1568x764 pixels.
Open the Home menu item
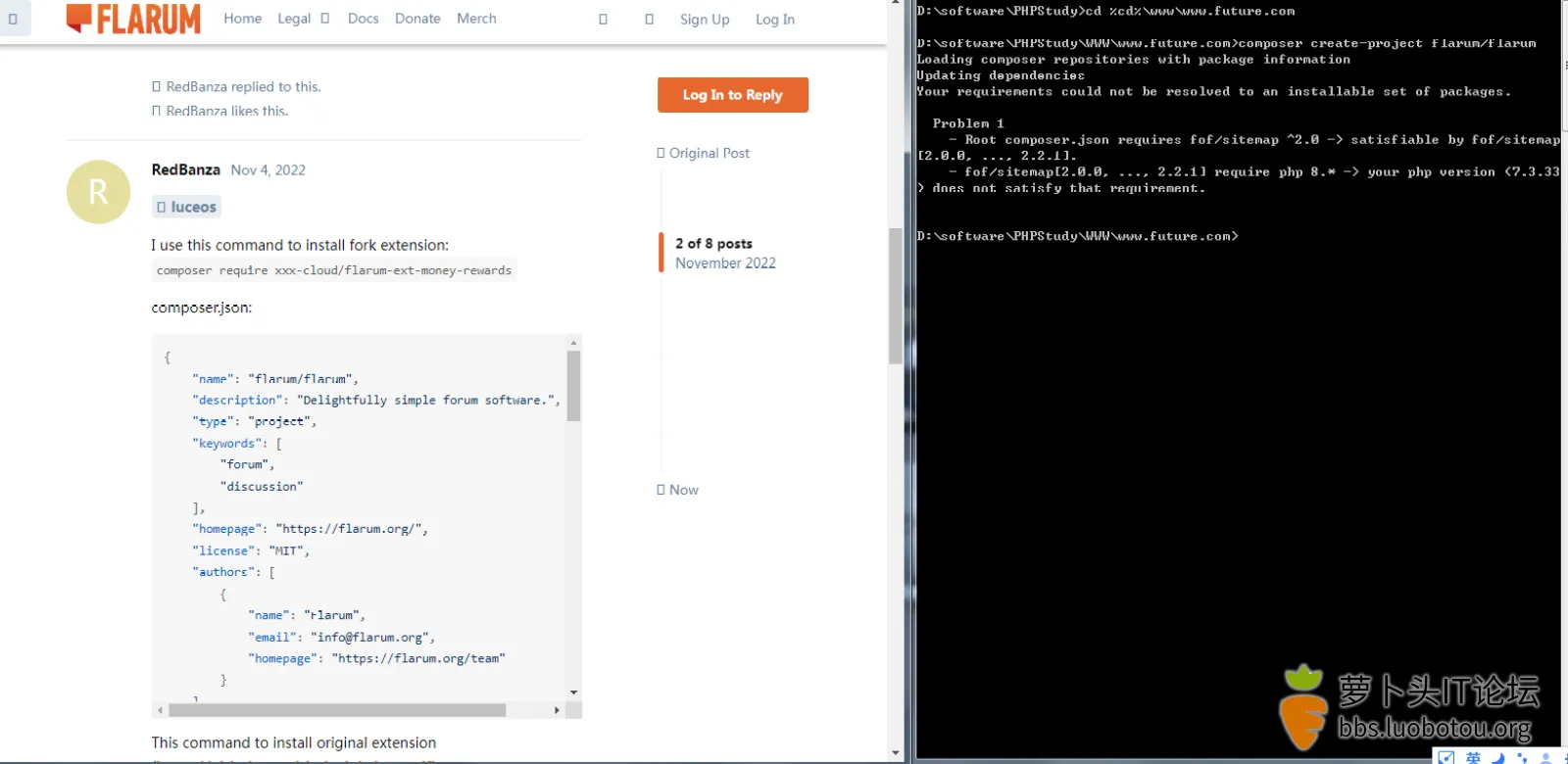pos(242,19)
